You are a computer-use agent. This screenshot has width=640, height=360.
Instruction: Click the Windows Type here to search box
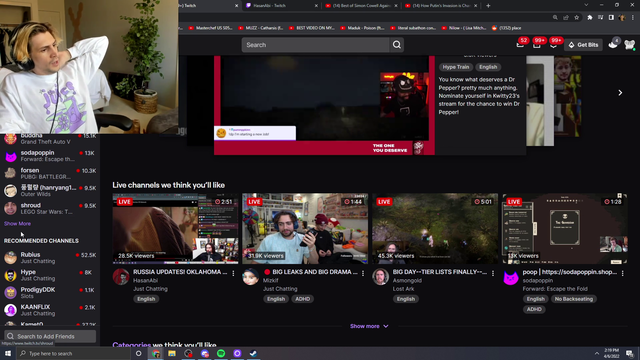click(73, 353)
